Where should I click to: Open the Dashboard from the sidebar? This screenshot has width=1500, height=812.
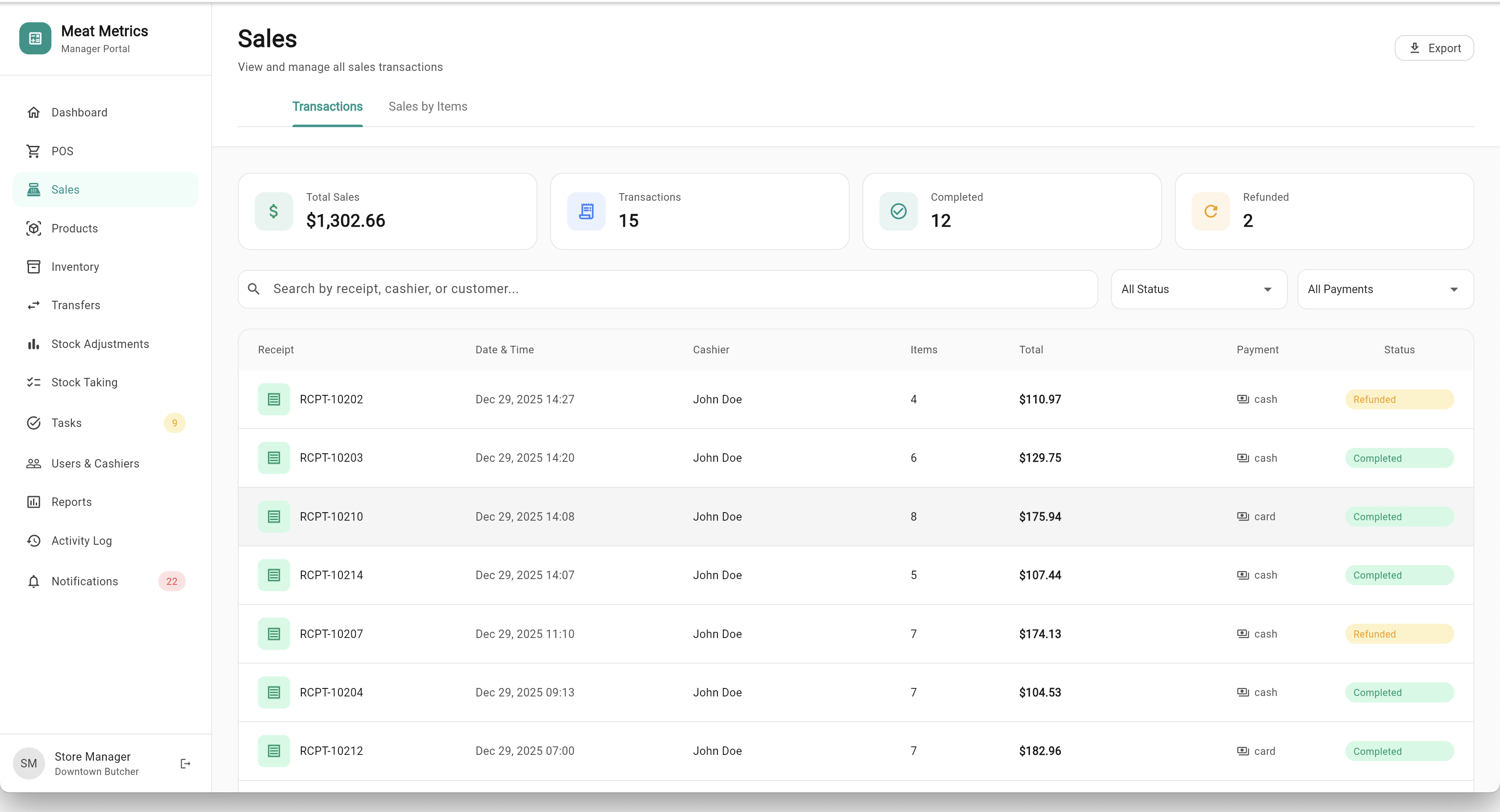tap(79, 112)
